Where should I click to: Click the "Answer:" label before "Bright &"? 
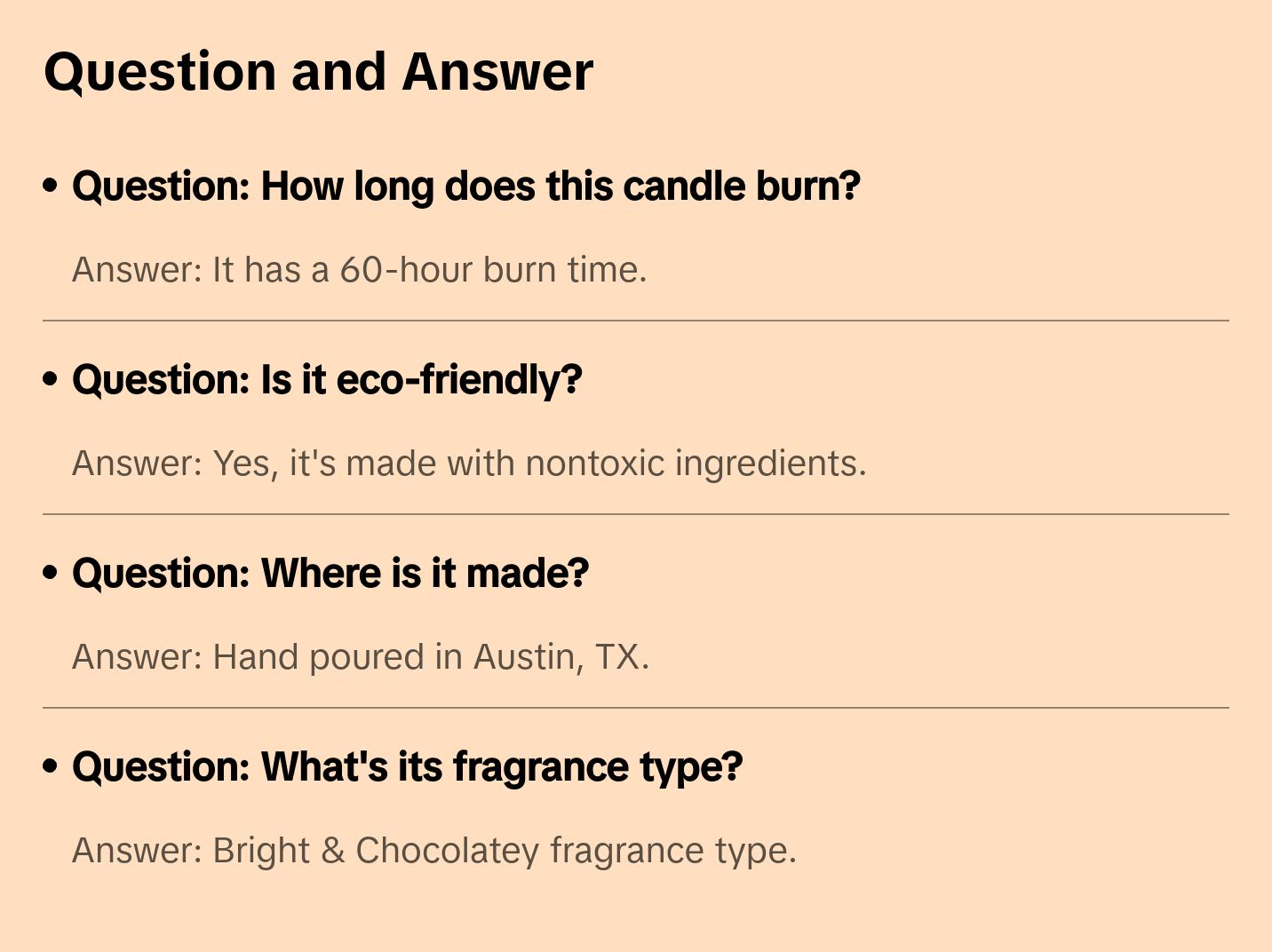click(x=138, y=851)
